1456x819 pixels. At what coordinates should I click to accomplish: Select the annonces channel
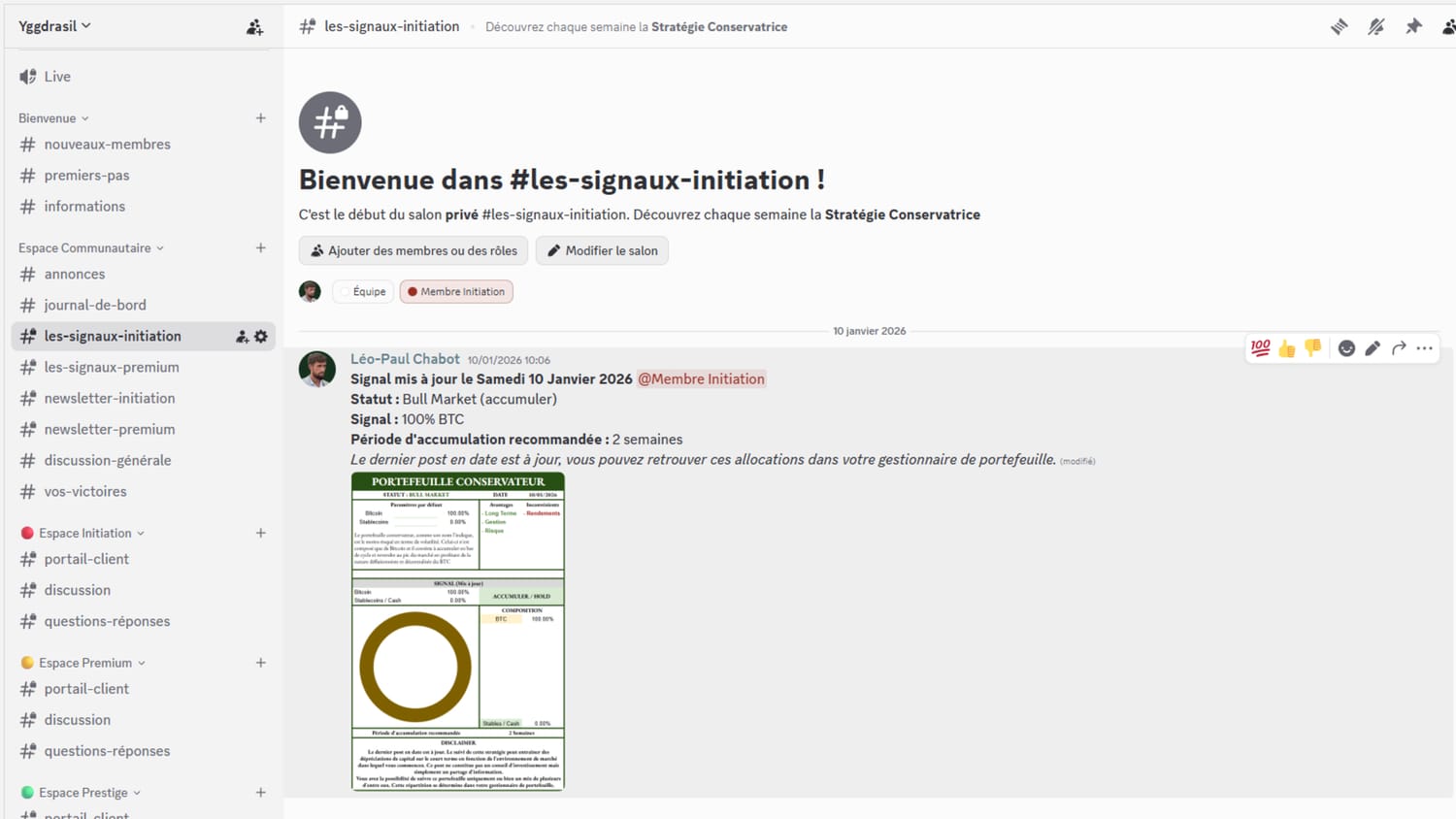pos(143,275)
